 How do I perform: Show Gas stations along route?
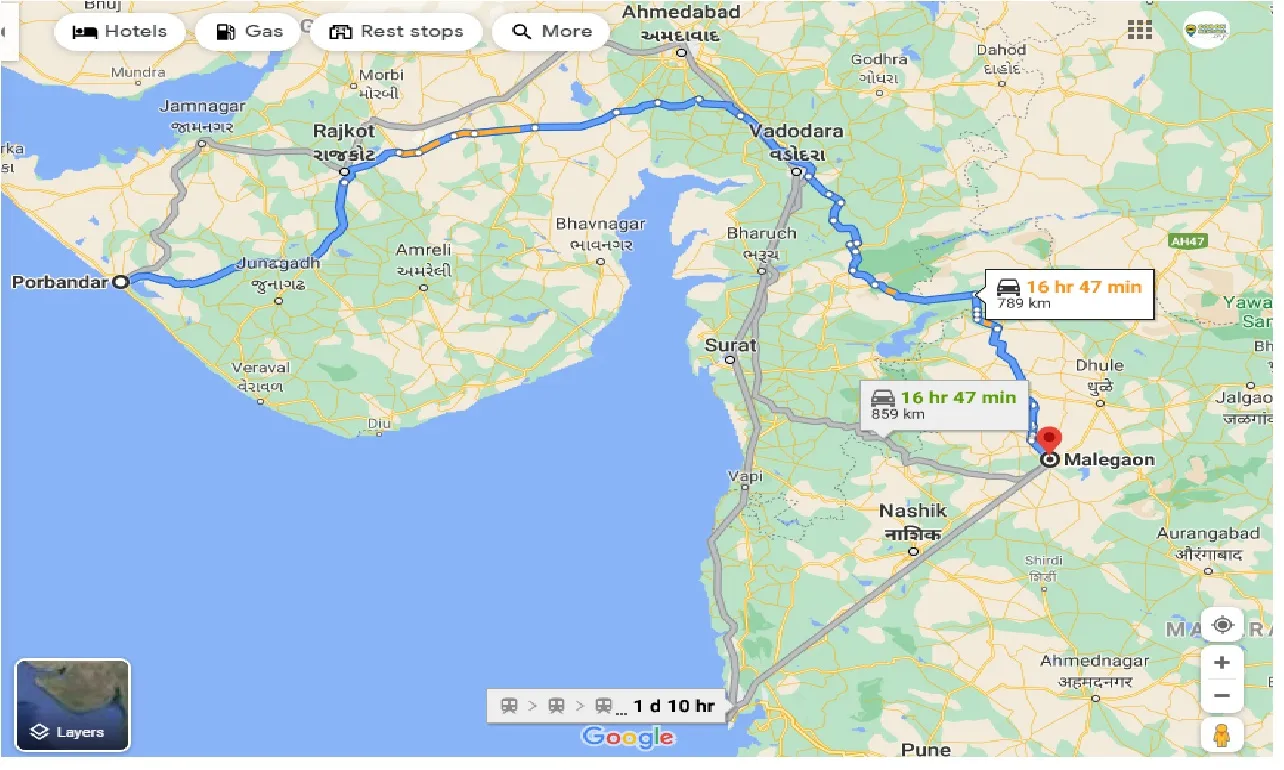pyautogui.click(x=249, y=32)
